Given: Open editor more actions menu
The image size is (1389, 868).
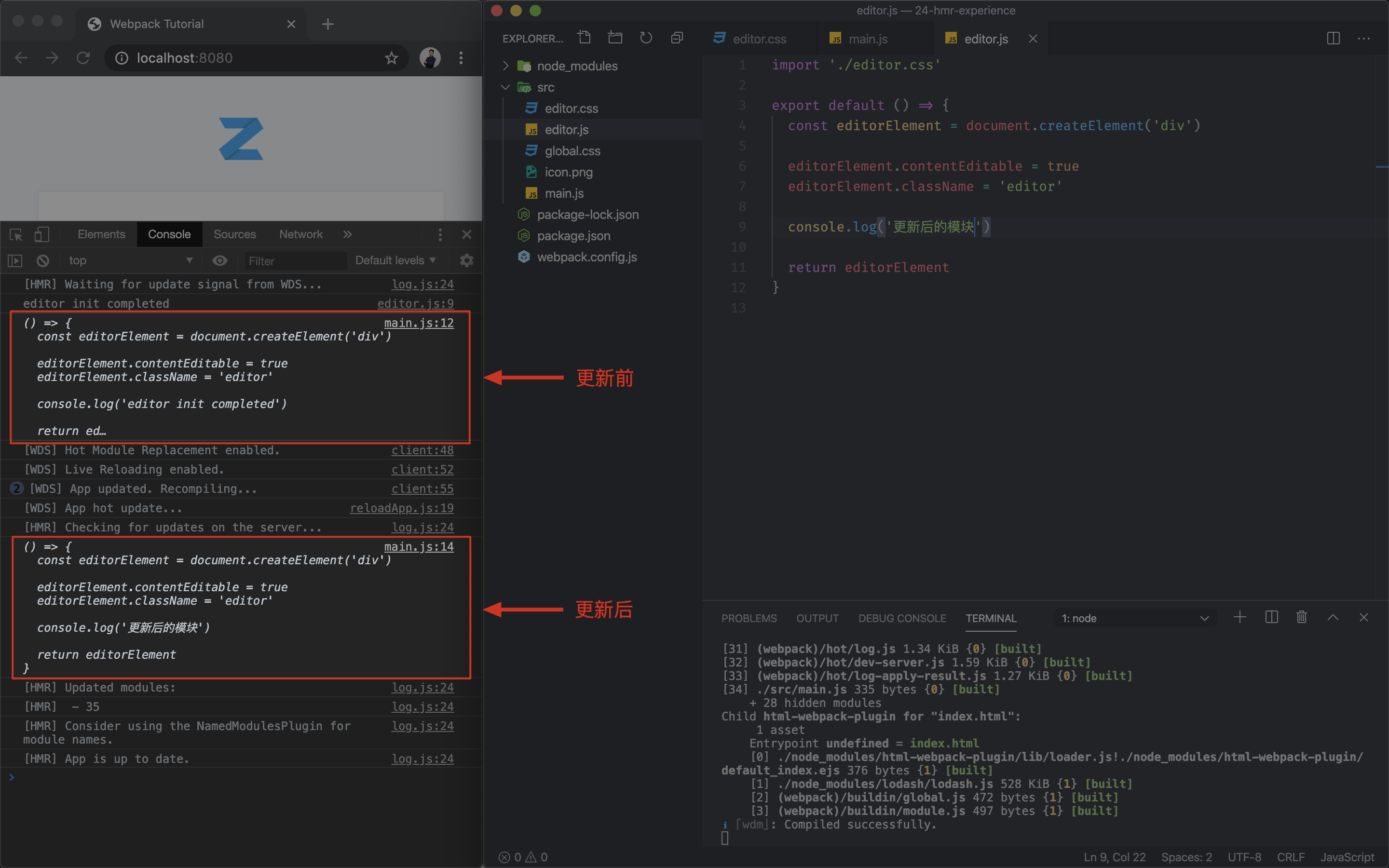Looking at the screenshot, I should [x=1364, y=39].
